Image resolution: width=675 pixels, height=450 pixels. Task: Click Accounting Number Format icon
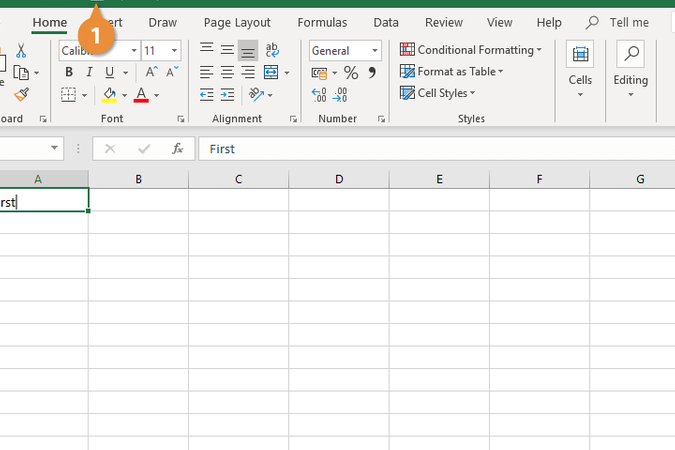coord(319,73)
